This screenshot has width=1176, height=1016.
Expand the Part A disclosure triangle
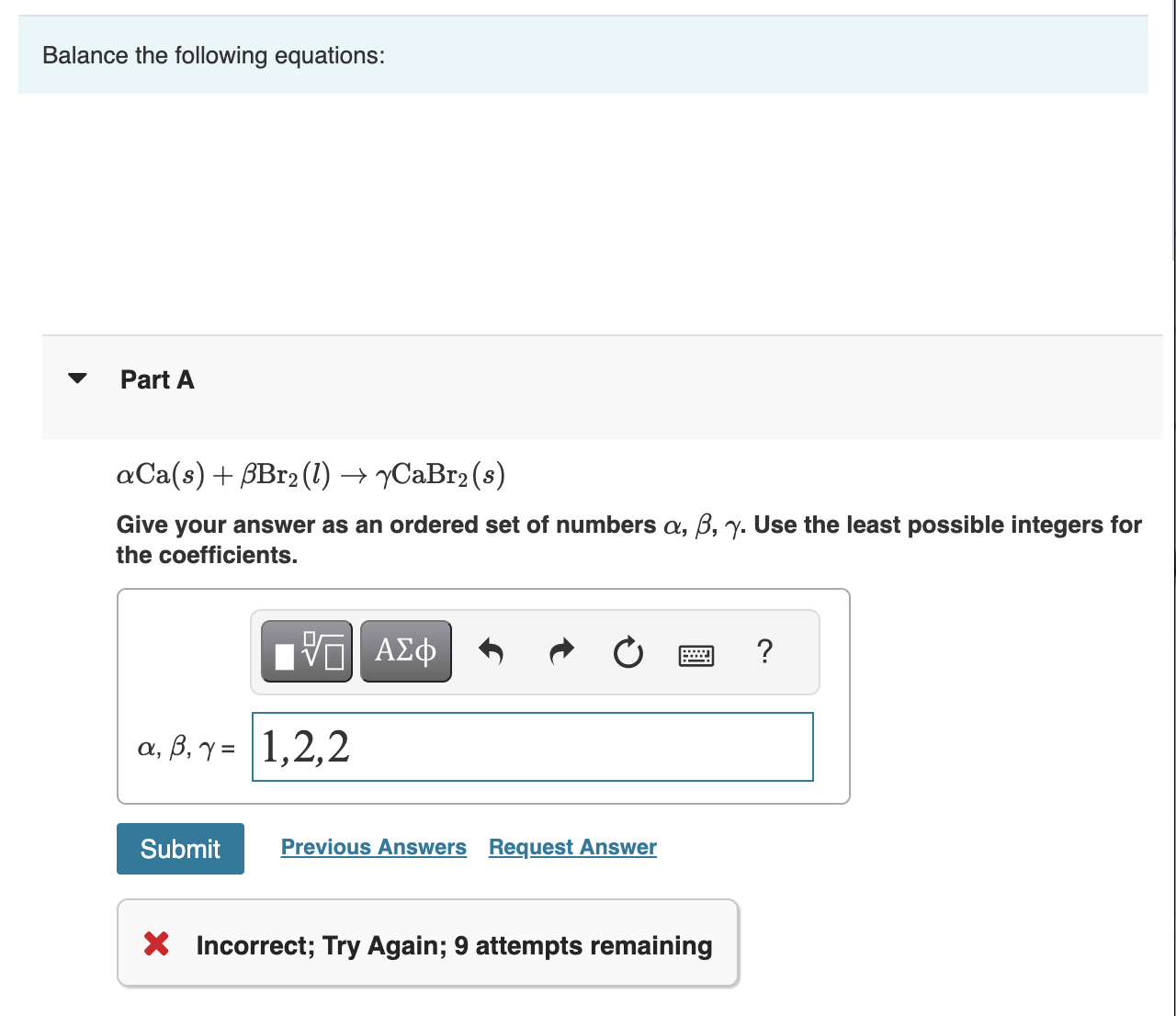(77, 378)
